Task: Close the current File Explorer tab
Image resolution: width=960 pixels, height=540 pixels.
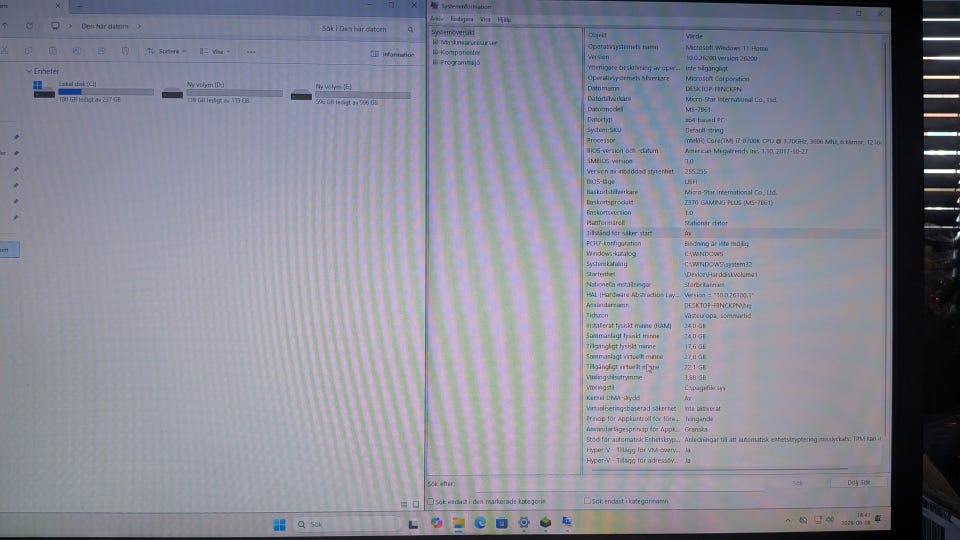Action: (58, 6)
